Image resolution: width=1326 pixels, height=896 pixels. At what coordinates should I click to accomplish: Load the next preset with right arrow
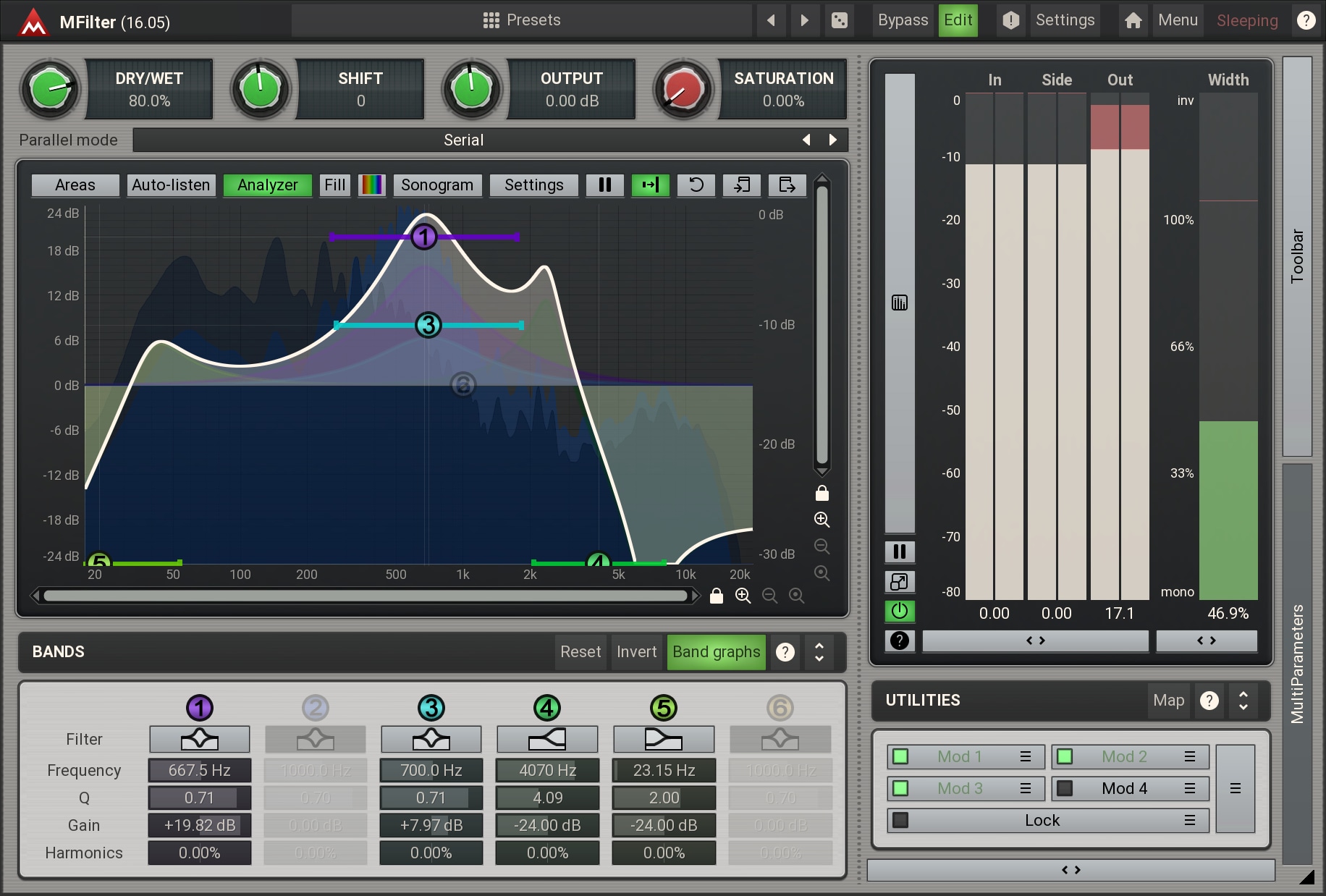[x=804, y=20]
